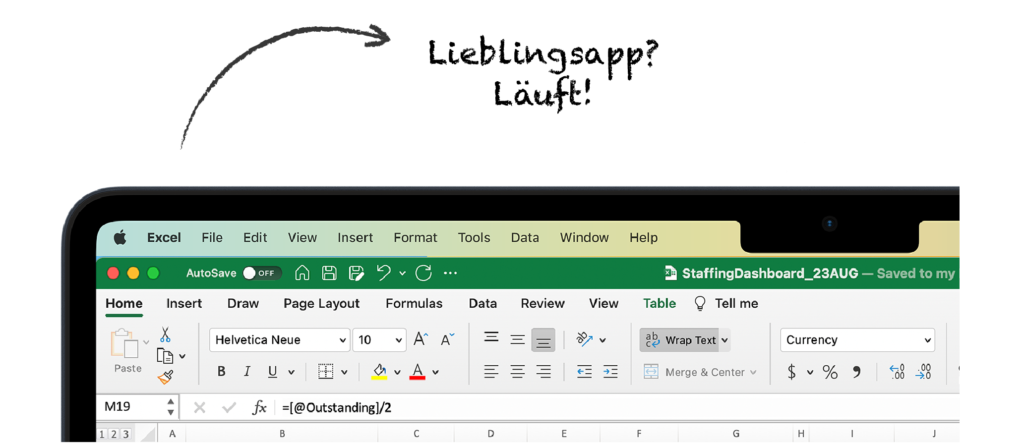The height and width of the screenshot is (443, 1024).
Task: Expand the Copy options arrow
Action: pos(182,357)
